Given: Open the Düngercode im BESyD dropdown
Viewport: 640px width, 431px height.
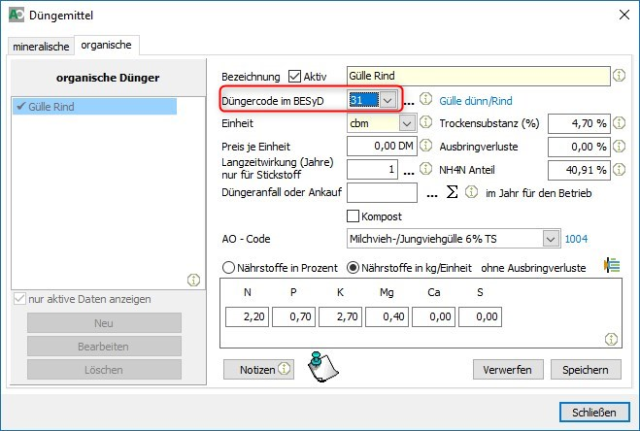Looking at the screenshot, I should coord(388,100).
